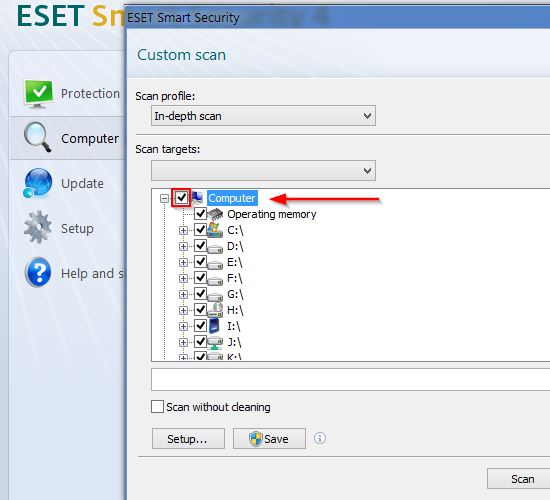Click the Save button
This screenshot has height=500, width=550.
(269, 439)
